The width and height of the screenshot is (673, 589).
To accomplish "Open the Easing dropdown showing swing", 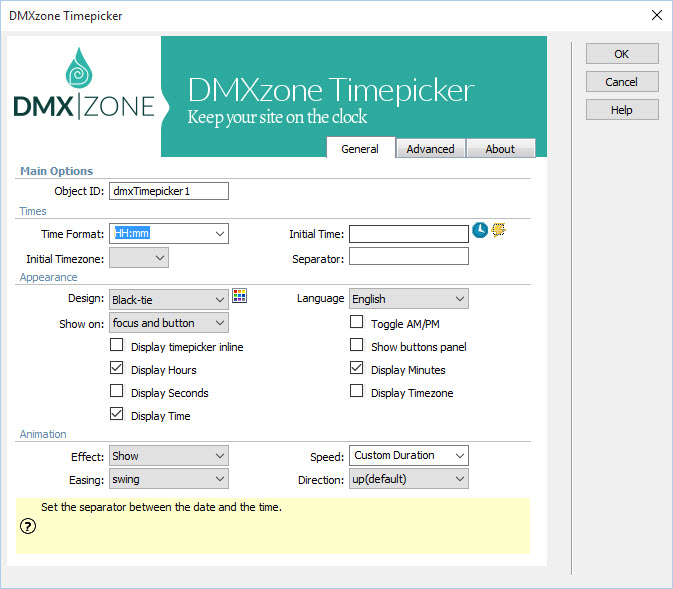I will [169, 479].
